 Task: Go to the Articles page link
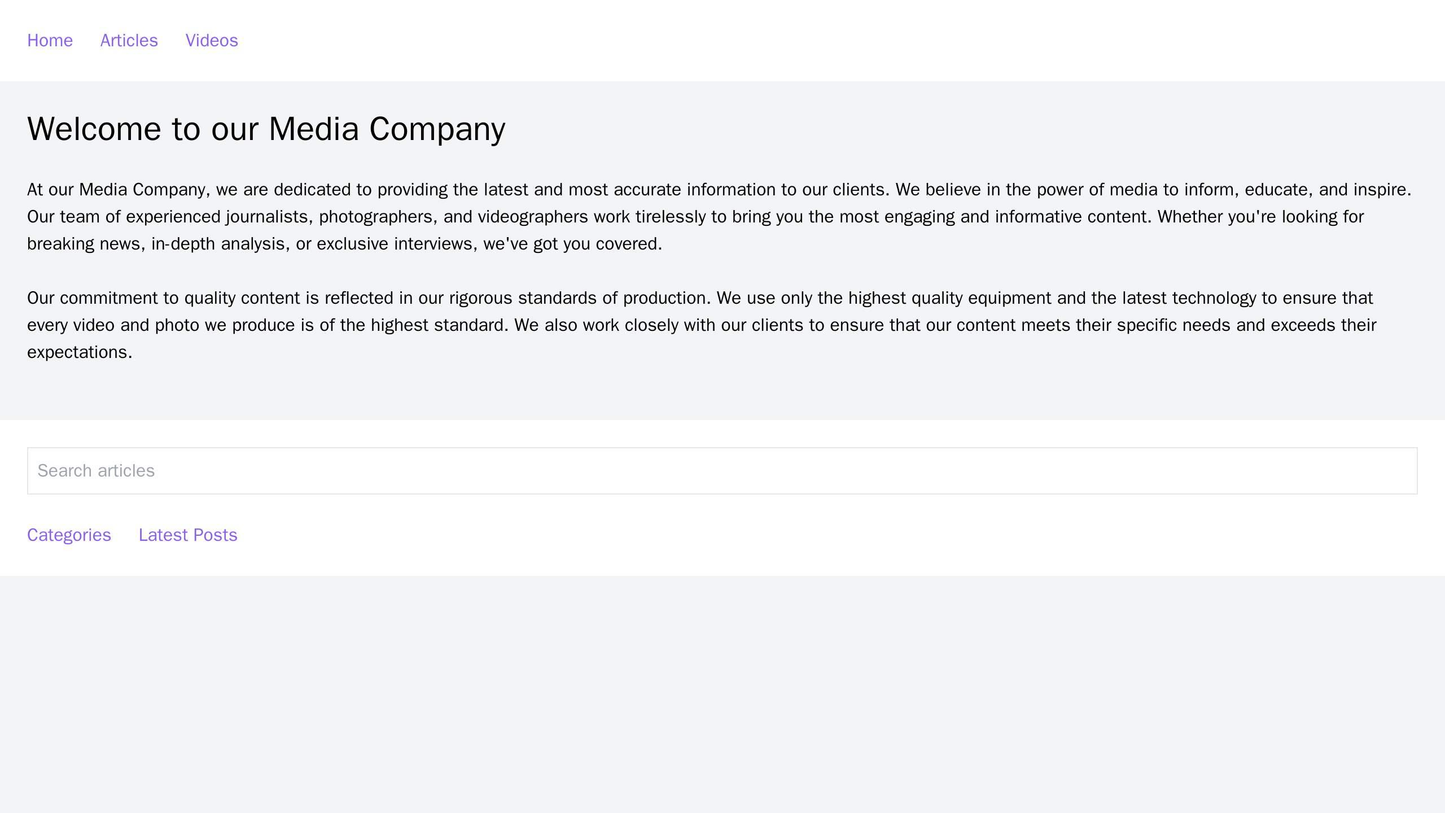coord(129,40)
